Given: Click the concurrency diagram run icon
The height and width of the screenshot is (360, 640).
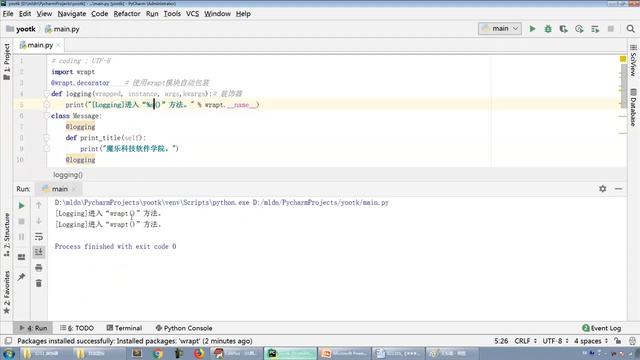Looking at the screenshot, I should (595, 29).
